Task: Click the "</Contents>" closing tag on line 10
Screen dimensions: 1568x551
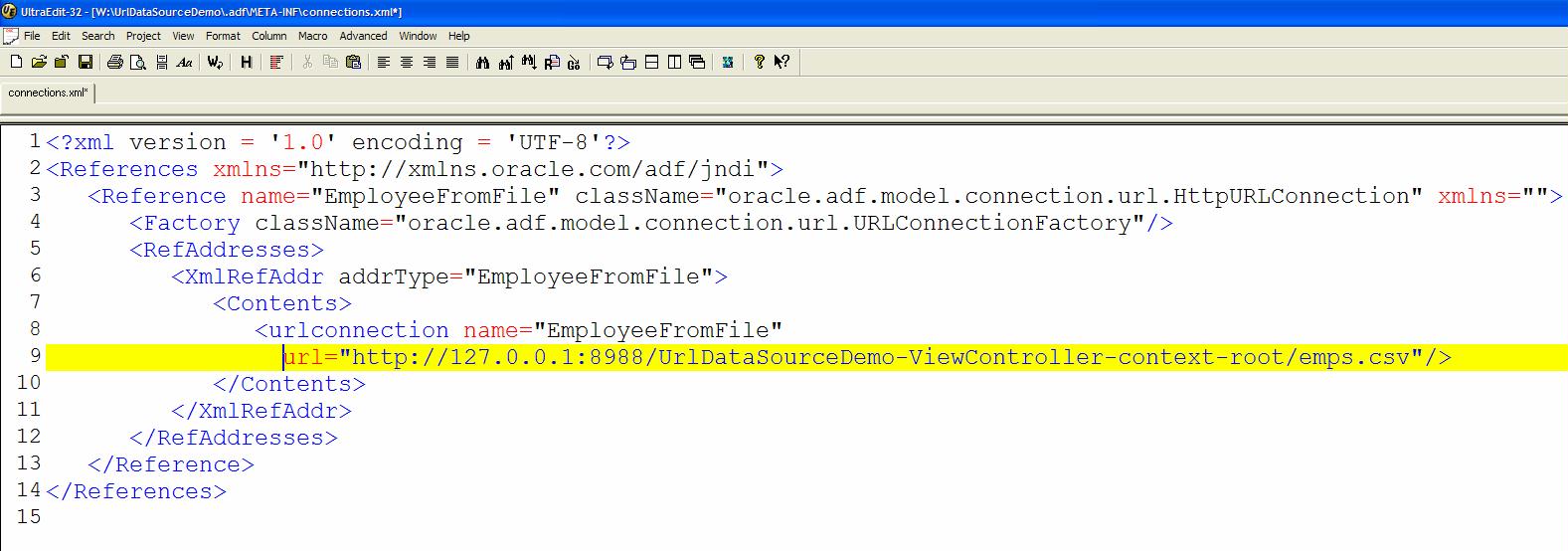Action: tap(289, 384)
